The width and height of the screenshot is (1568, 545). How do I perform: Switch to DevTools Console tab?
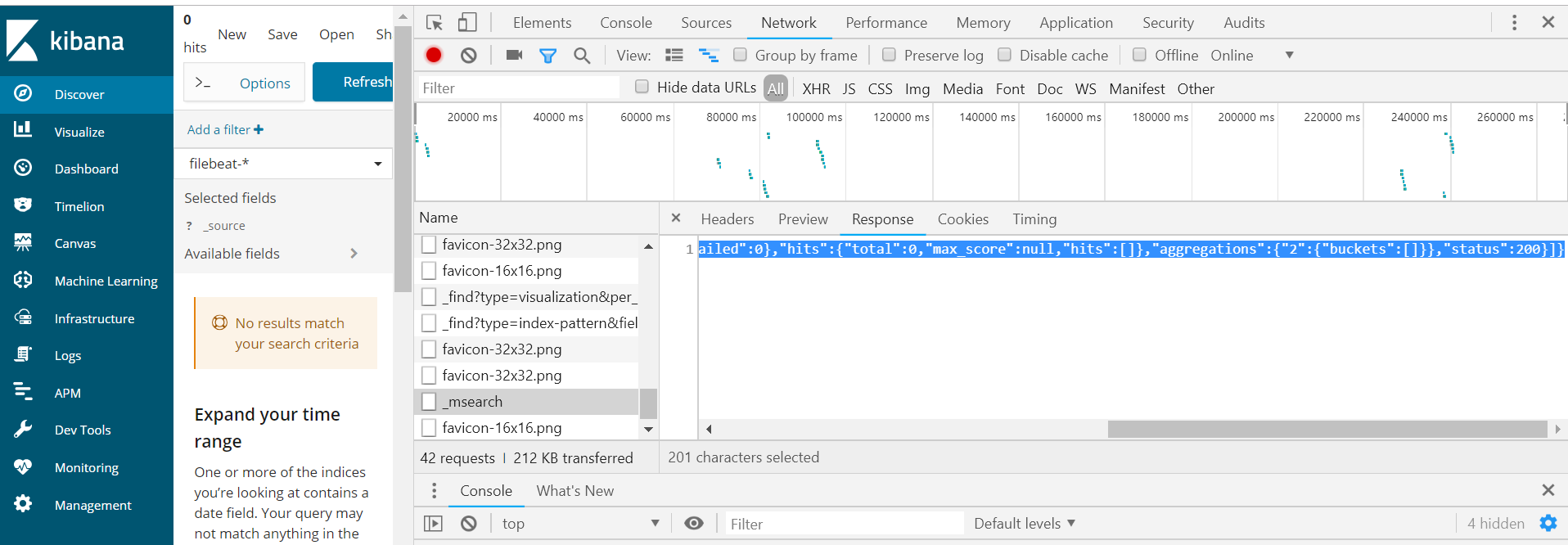pos(626,23)
